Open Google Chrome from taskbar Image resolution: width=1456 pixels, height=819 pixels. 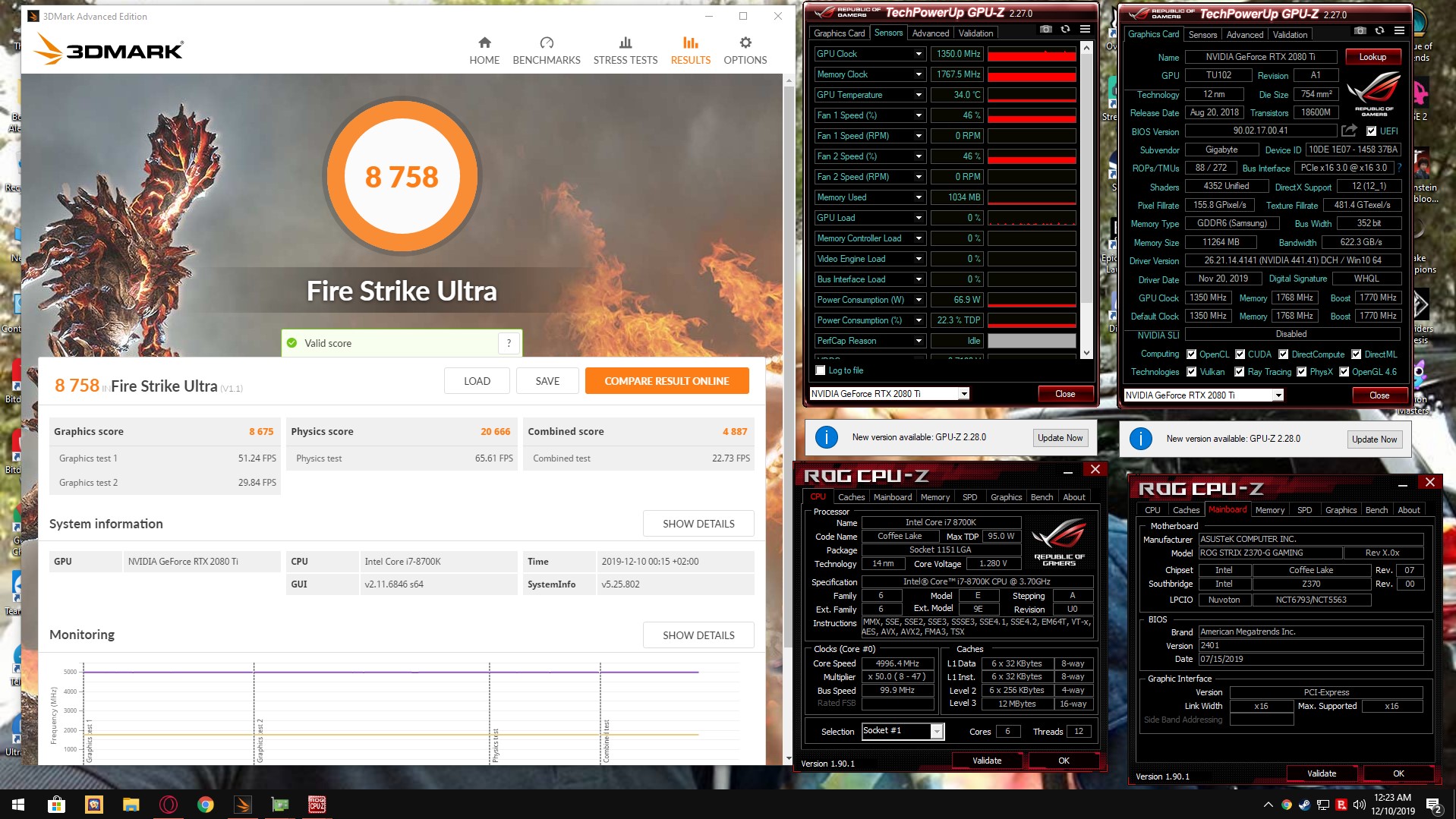click(205, 805)
